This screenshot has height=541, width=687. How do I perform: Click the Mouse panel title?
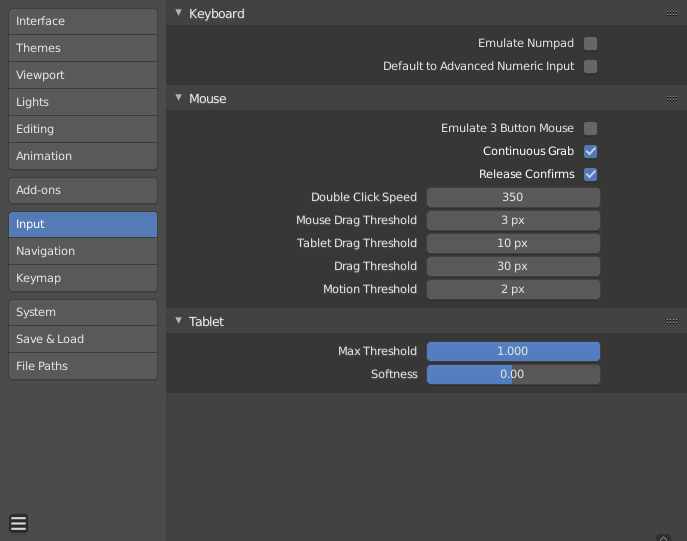pos(208,99)
